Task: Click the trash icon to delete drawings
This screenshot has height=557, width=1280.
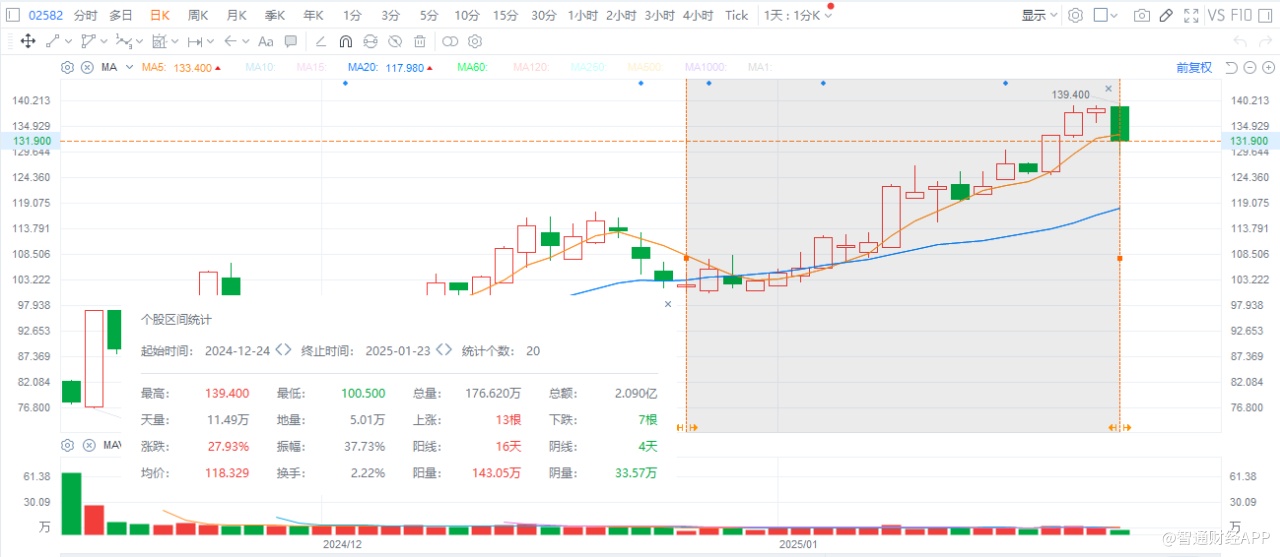Action: point(420,41)
